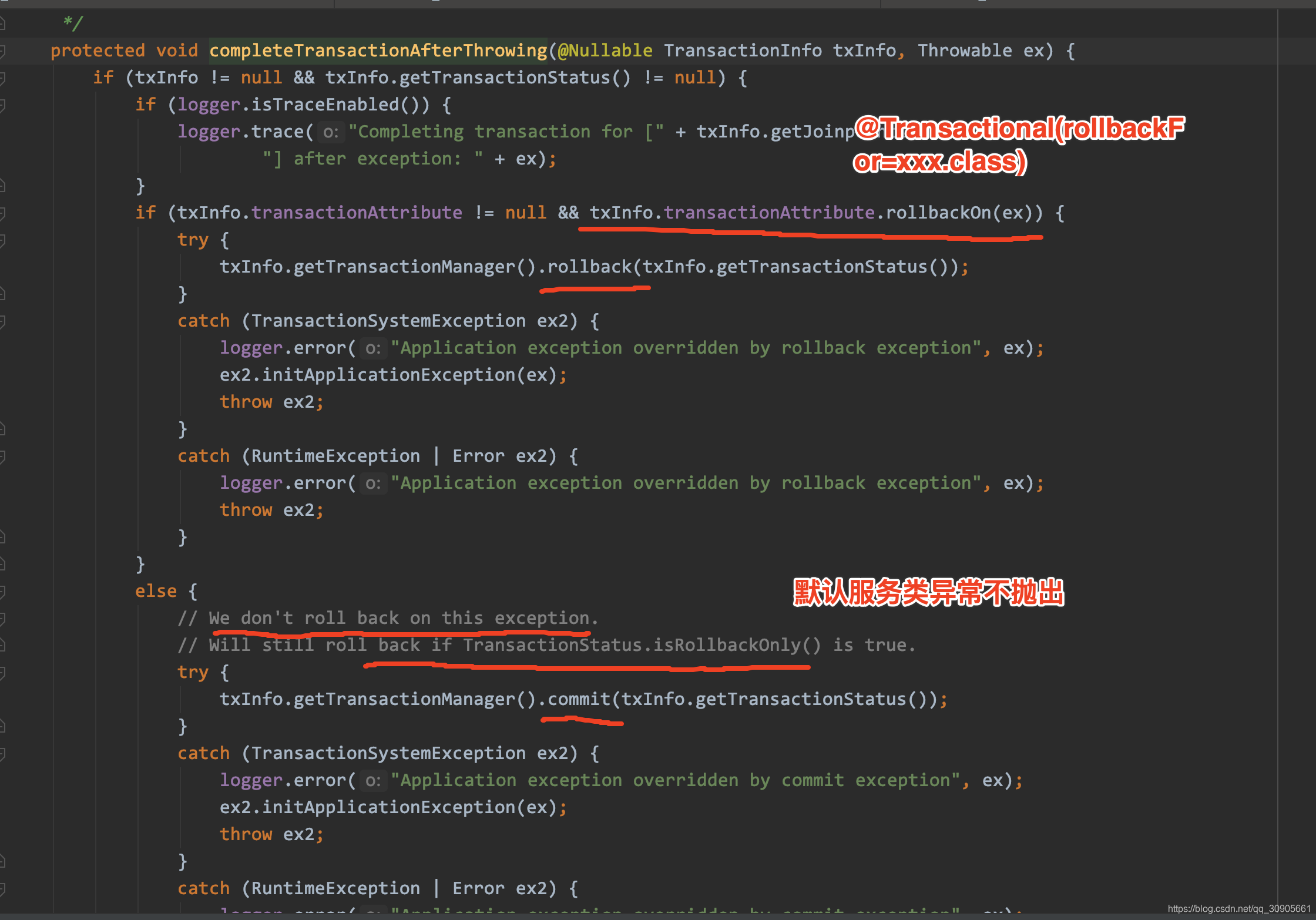
Task: Click the underlined rollback method call
Action: point(589,267)
